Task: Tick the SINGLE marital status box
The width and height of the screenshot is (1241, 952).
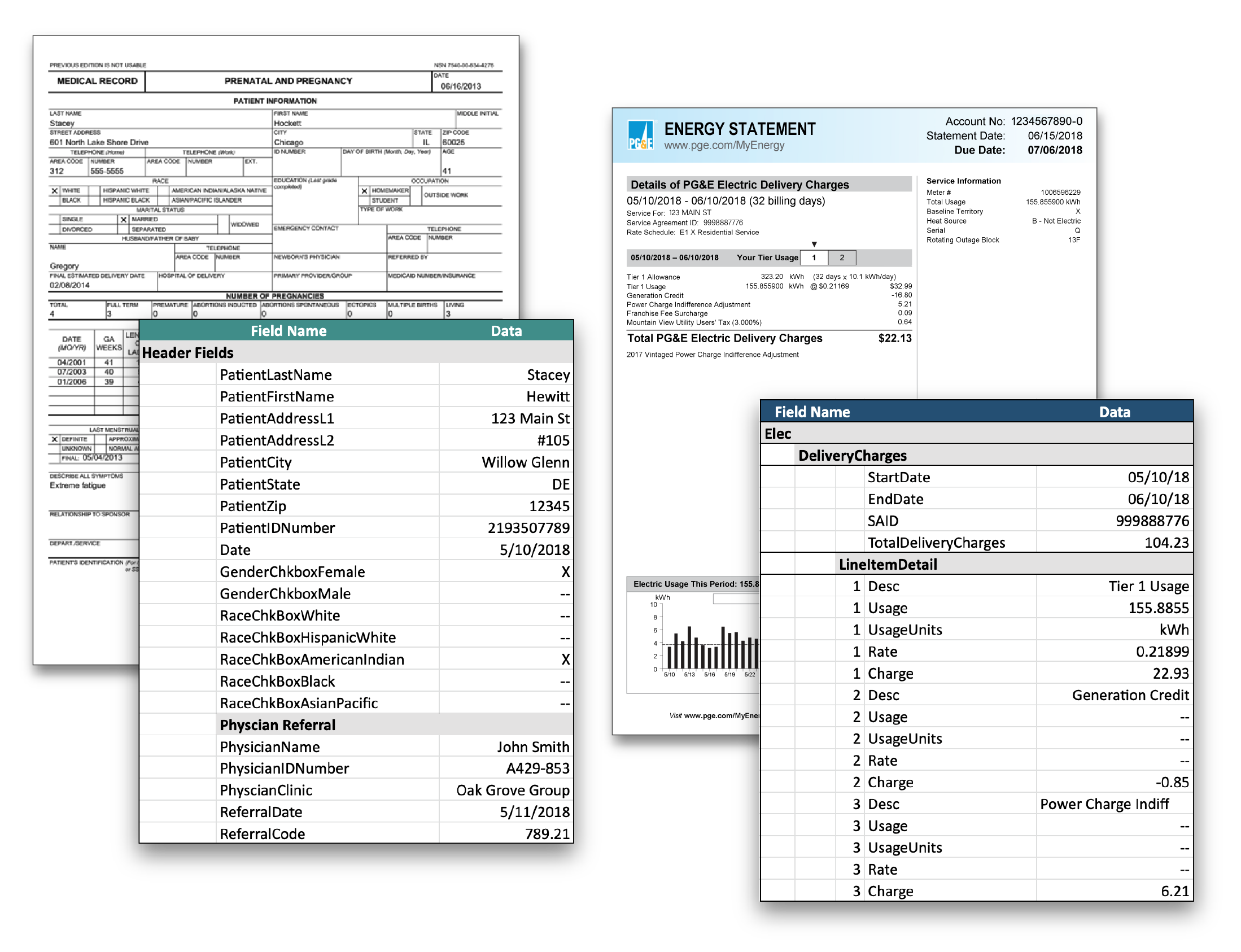Action: click(x=54, y=219)
